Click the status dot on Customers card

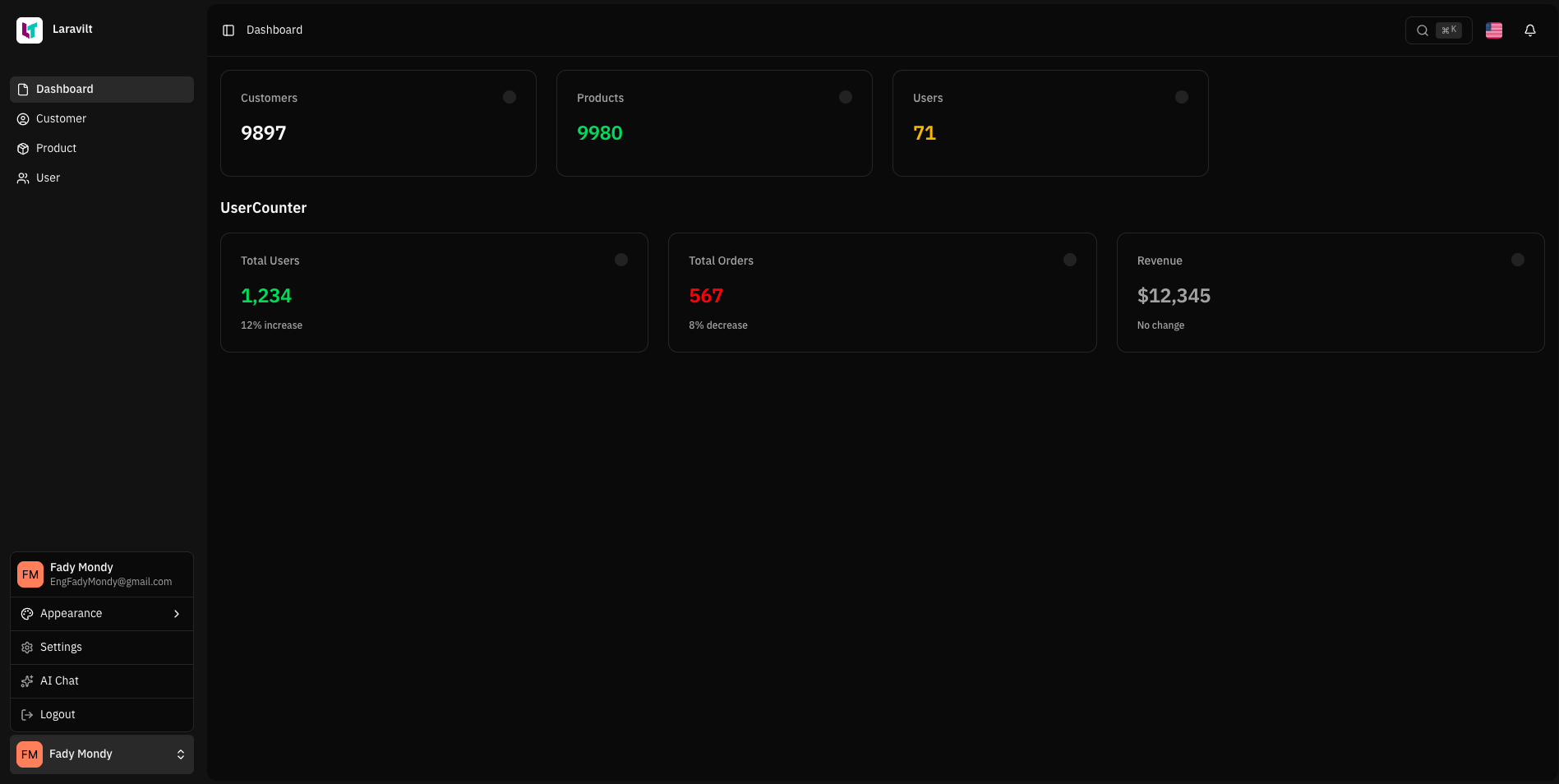509,97
